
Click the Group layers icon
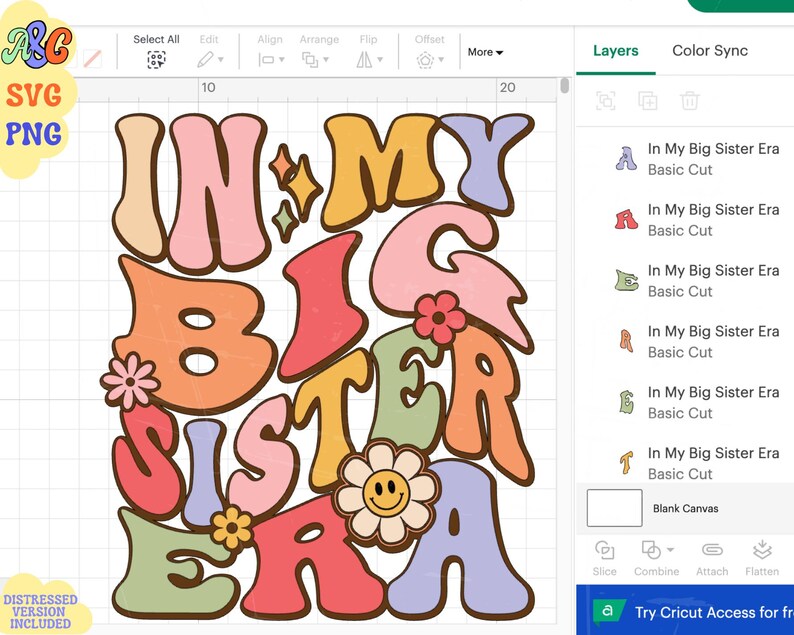(x=606, y=101)
